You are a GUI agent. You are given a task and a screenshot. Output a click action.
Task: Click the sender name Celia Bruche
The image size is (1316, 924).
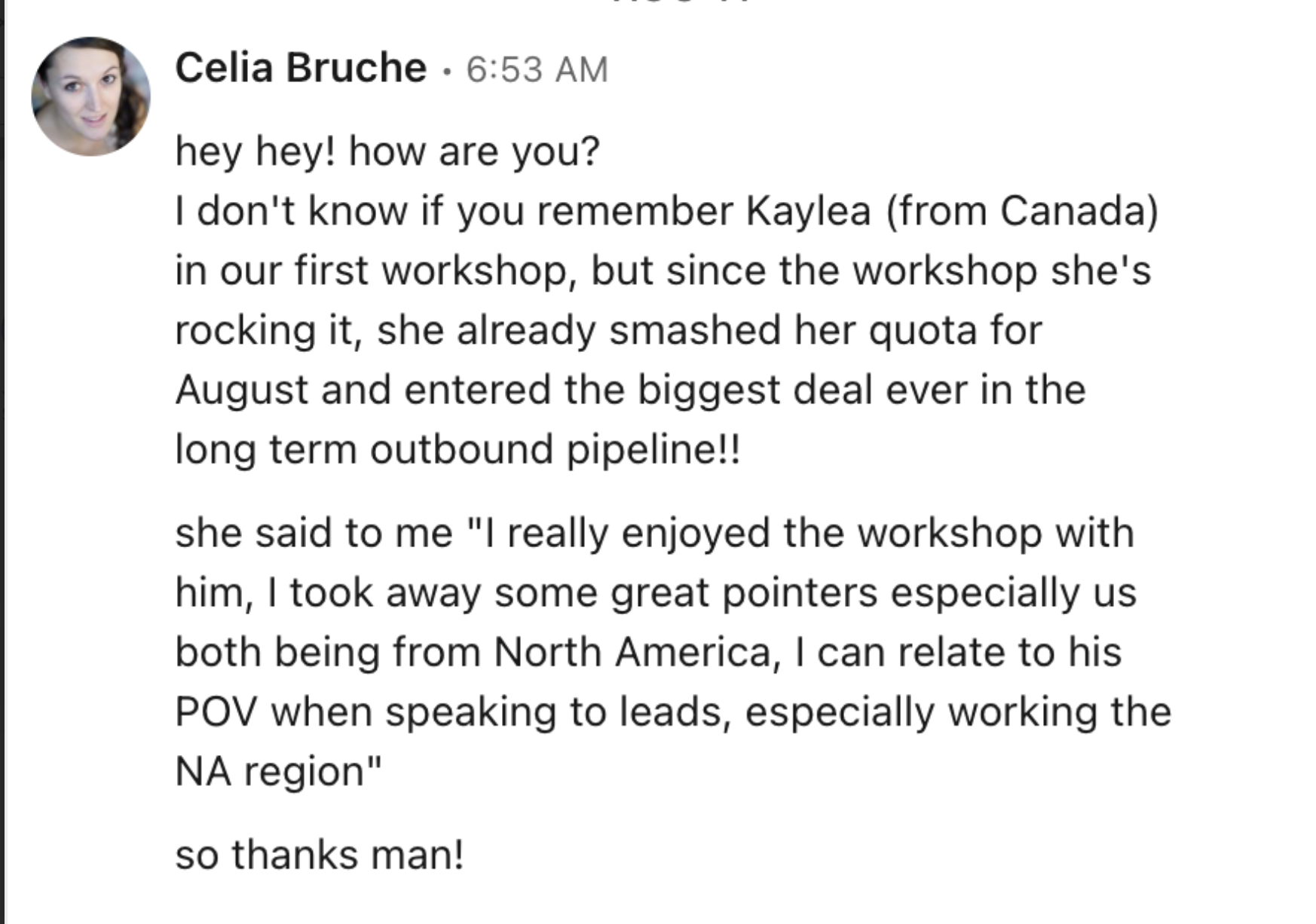pos(301,68)
